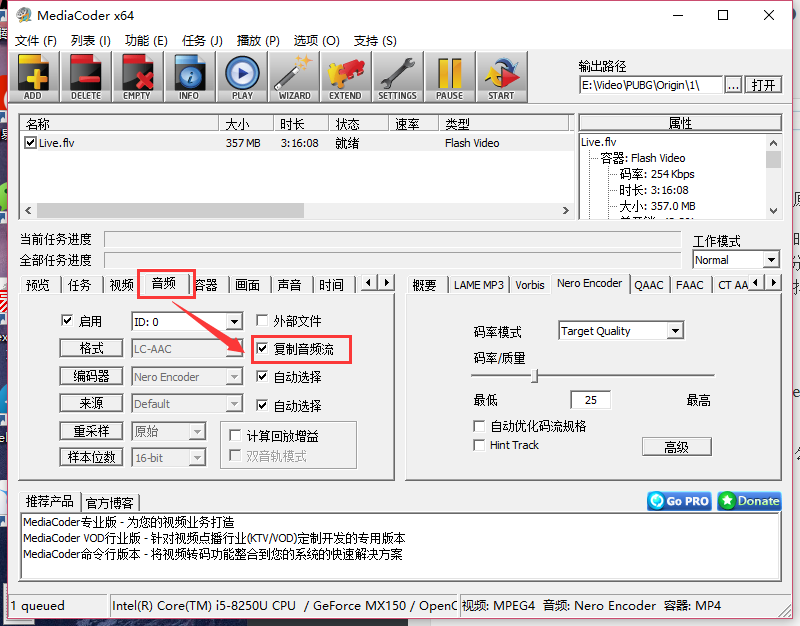Open the LC-AAC format dropdown

coord(234,349)
